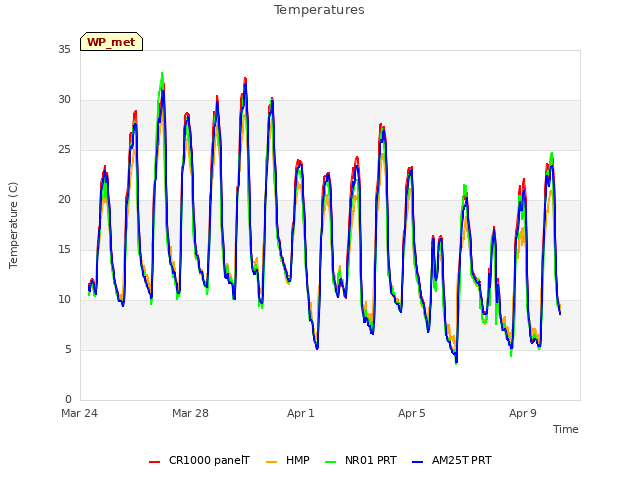Click the 30 y-axis label
Viewport: 640px width, 480px height.
click(x=64, y=100)
